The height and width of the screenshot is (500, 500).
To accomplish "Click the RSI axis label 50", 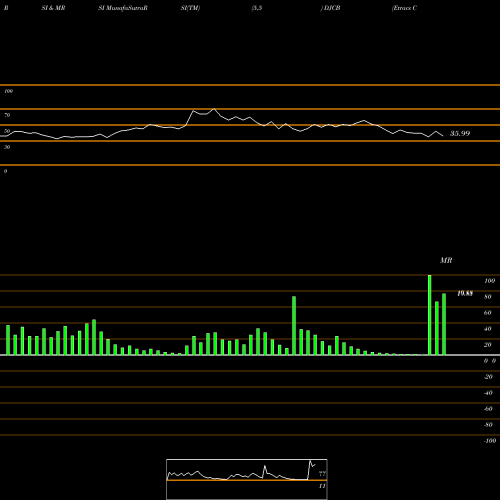I will pos(7,131).
